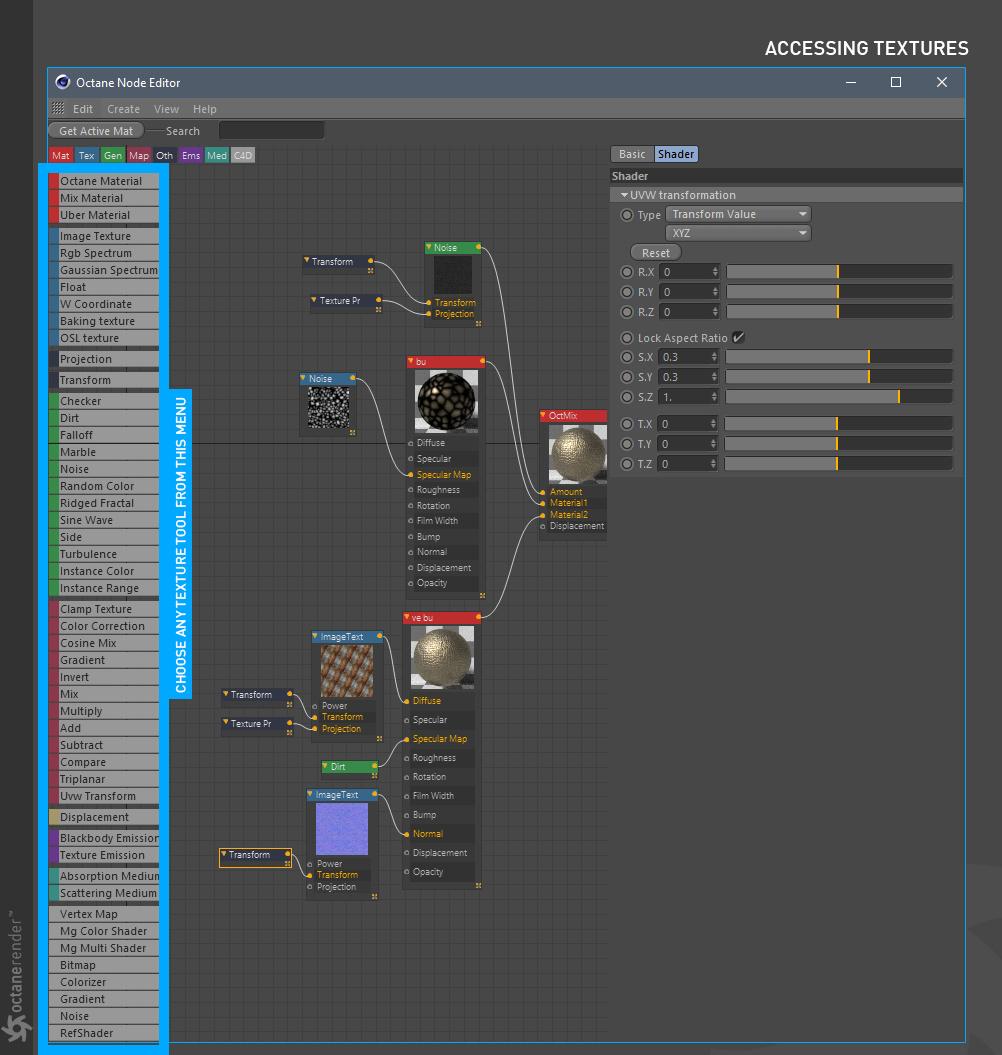Toggle the C4D filter tag
The height and width of the screenshot is (1055, 1002).
pyautogui.click(x=243, y=155)
